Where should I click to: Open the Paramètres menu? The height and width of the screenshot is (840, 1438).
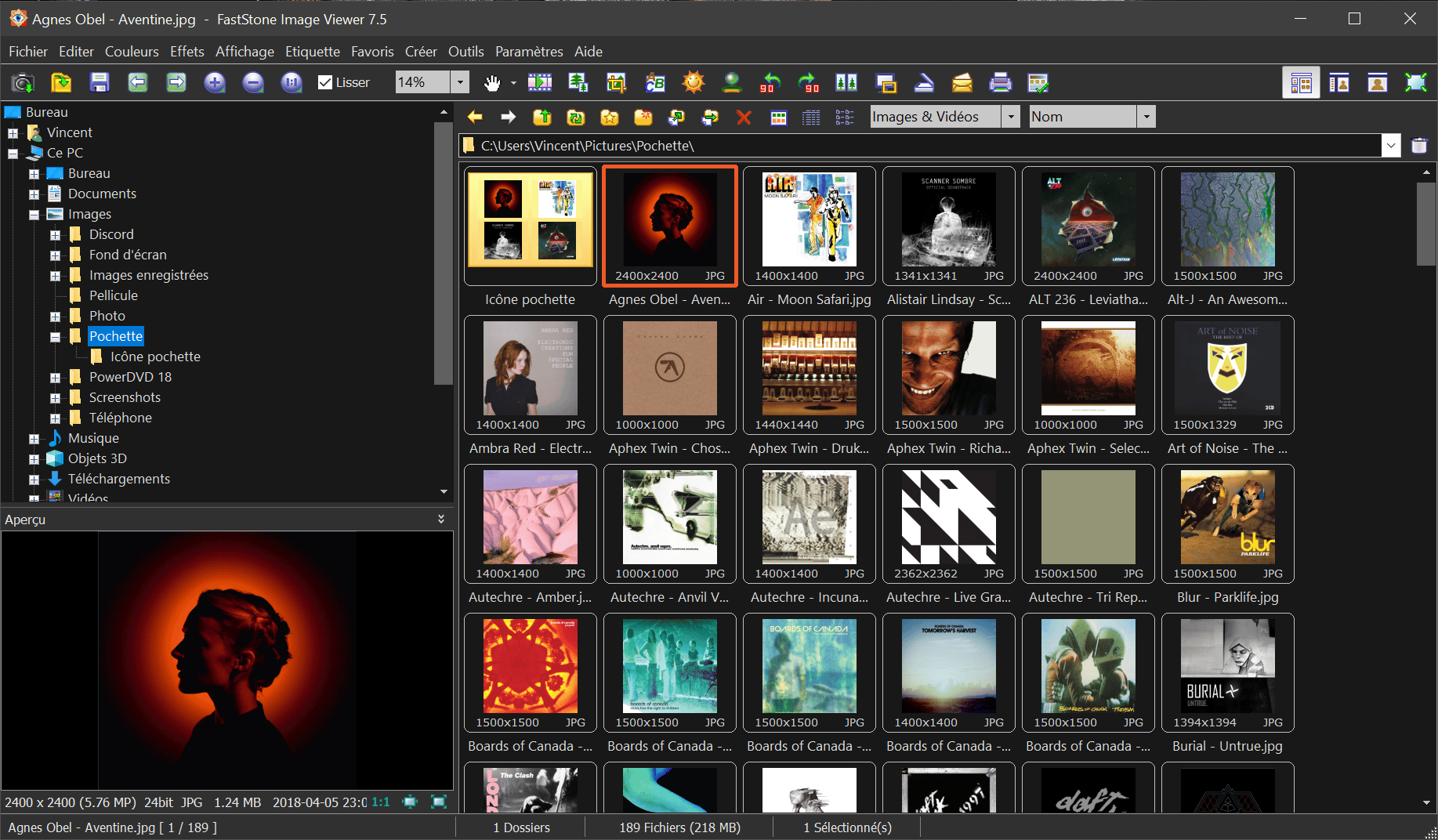(x=529, y=52)
